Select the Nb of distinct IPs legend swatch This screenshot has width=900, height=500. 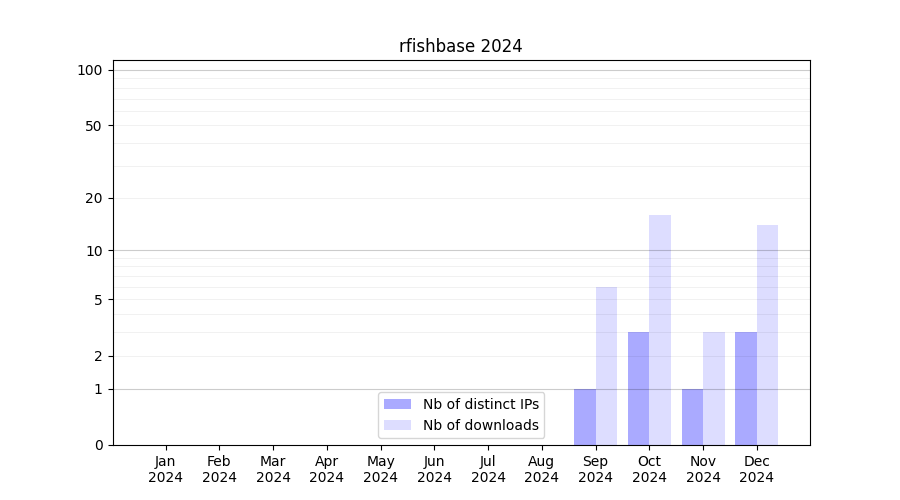(397, 404)
